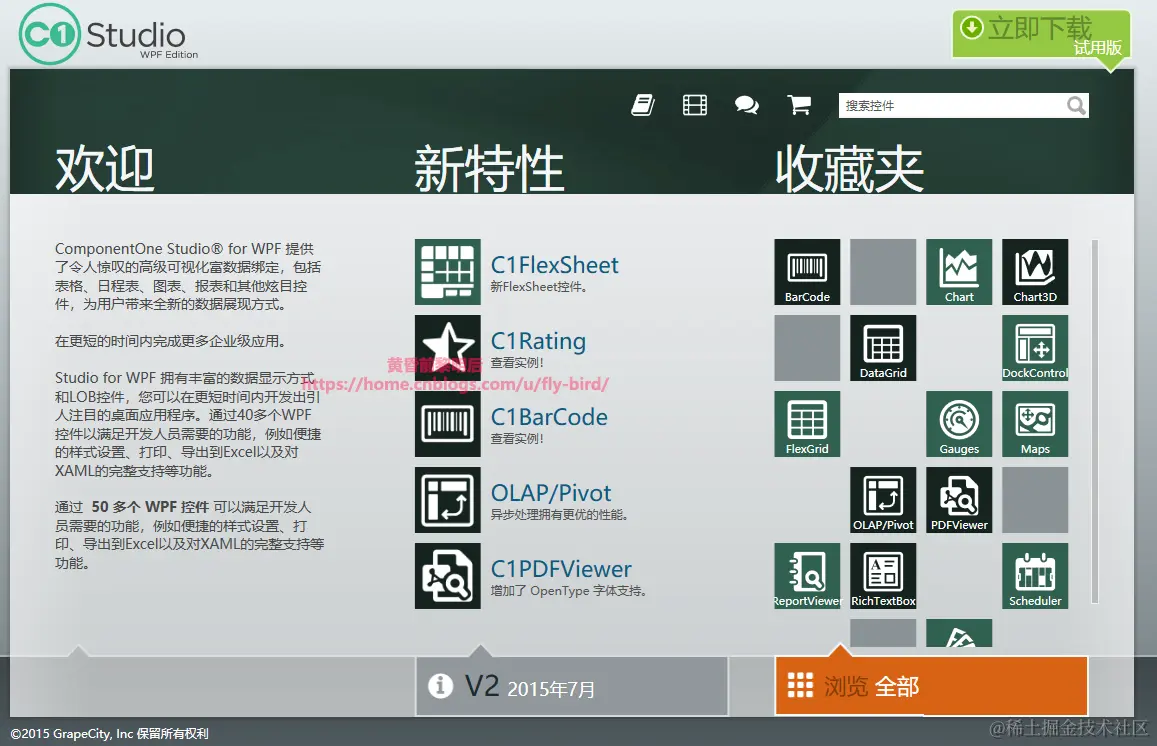1157x746 pixels.
Task: Click the 异步处理拥有更优的性能 description
Action: pos(559,515)
